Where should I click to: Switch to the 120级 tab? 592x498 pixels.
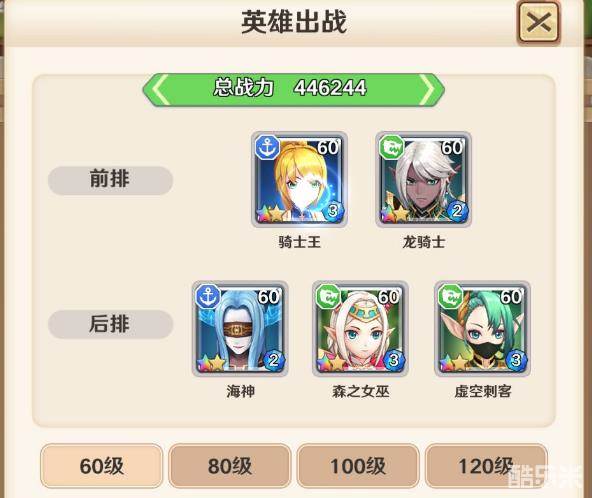coord(486,466)
